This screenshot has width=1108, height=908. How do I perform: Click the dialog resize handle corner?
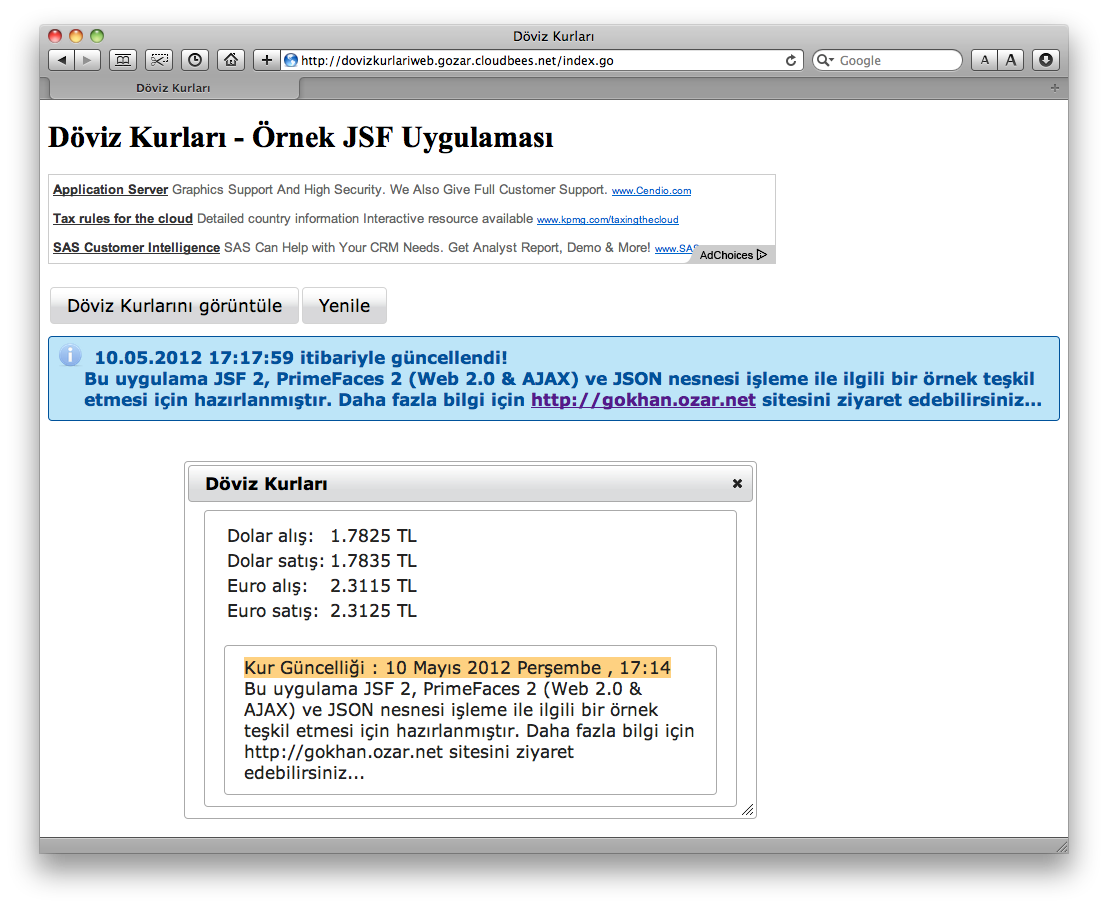747,810
